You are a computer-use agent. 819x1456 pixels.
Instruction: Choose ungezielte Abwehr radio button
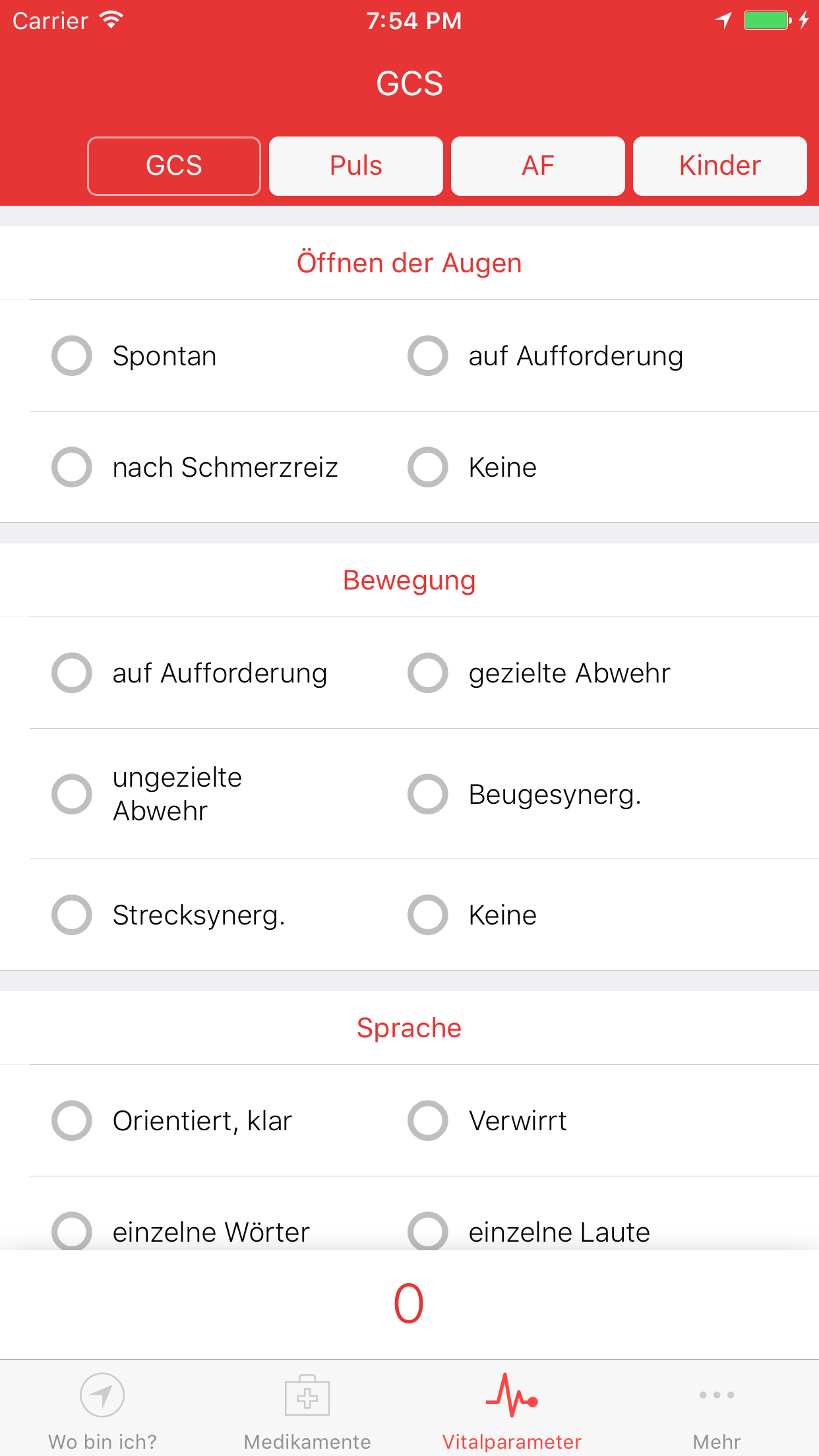point(72,794)
